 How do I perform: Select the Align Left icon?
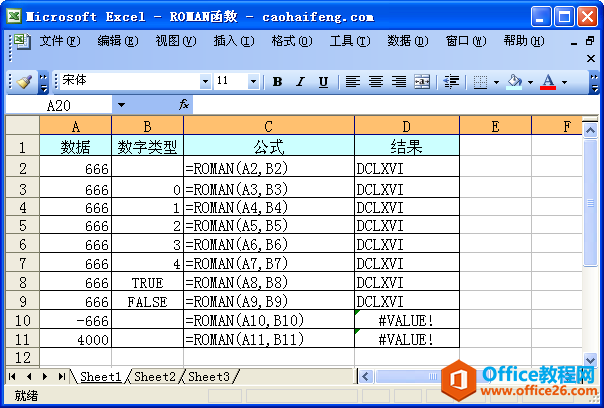[x=352, y=82]
